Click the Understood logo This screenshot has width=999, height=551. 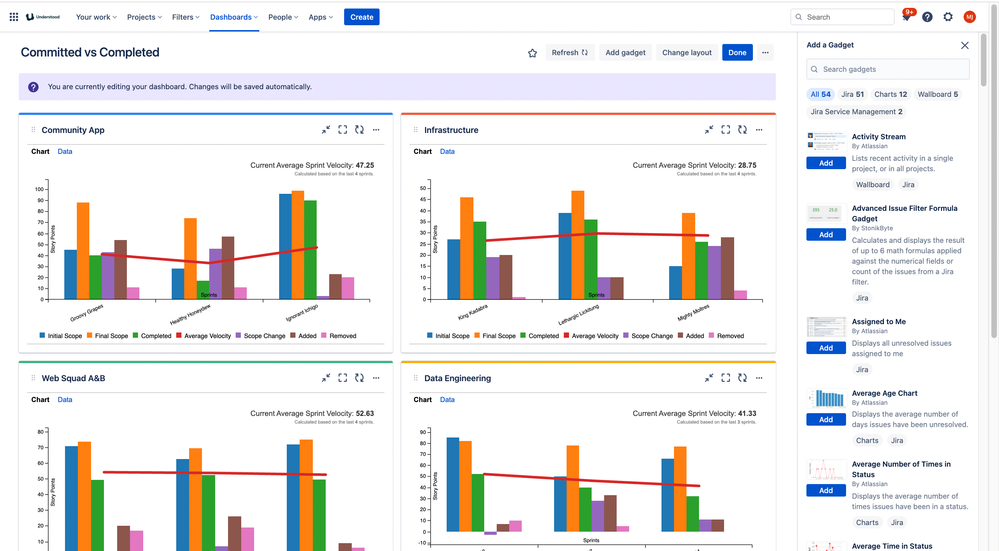click(43, 17)
